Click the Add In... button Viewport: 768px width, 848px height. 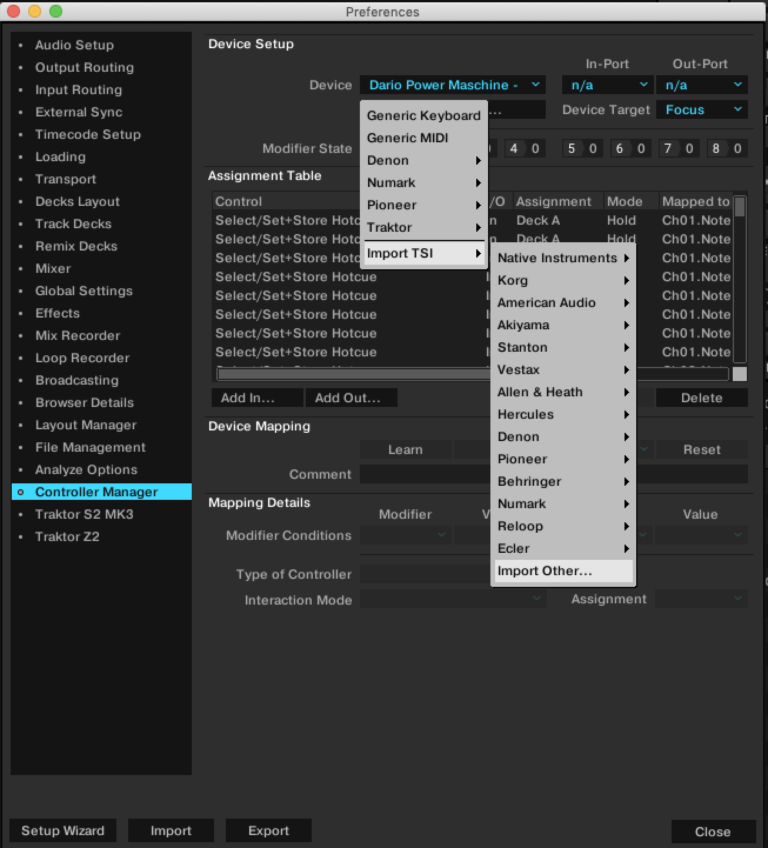click(257, 398)
